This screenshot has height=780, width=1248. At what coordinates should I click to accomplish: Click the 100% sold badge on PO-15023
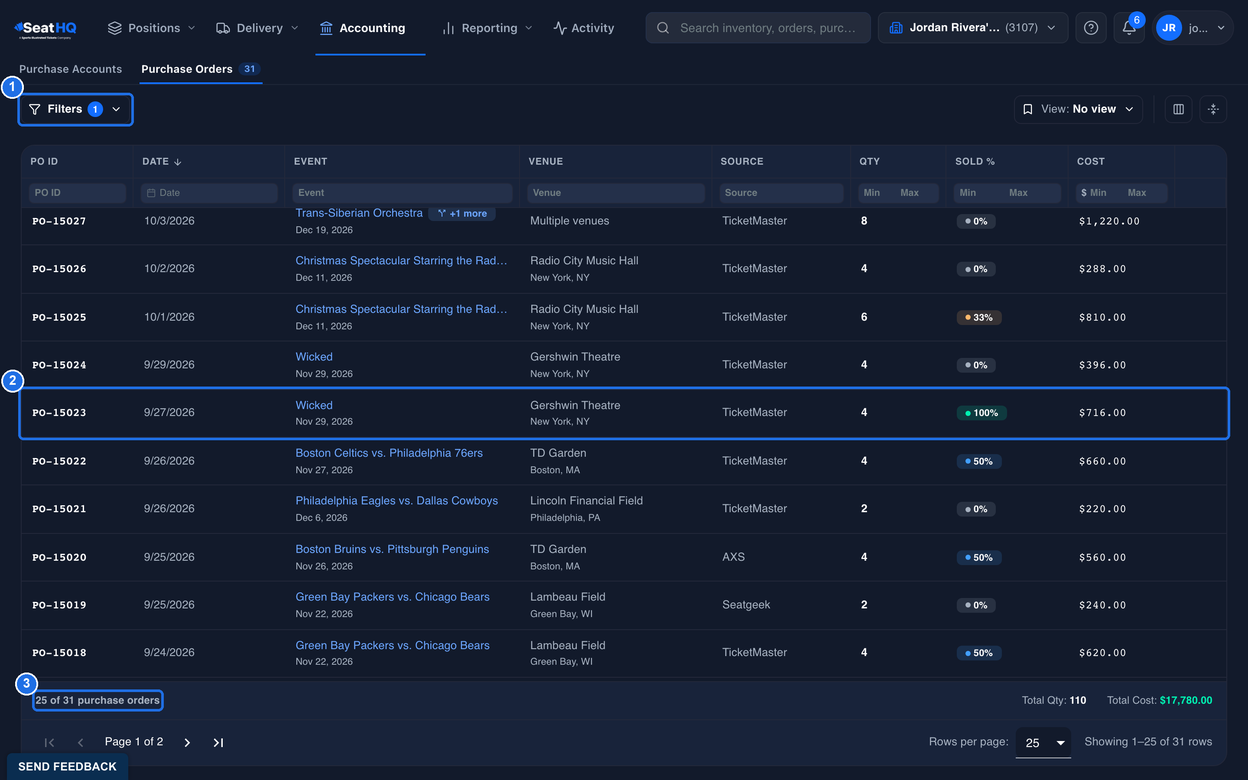click(x=982, y=413)
